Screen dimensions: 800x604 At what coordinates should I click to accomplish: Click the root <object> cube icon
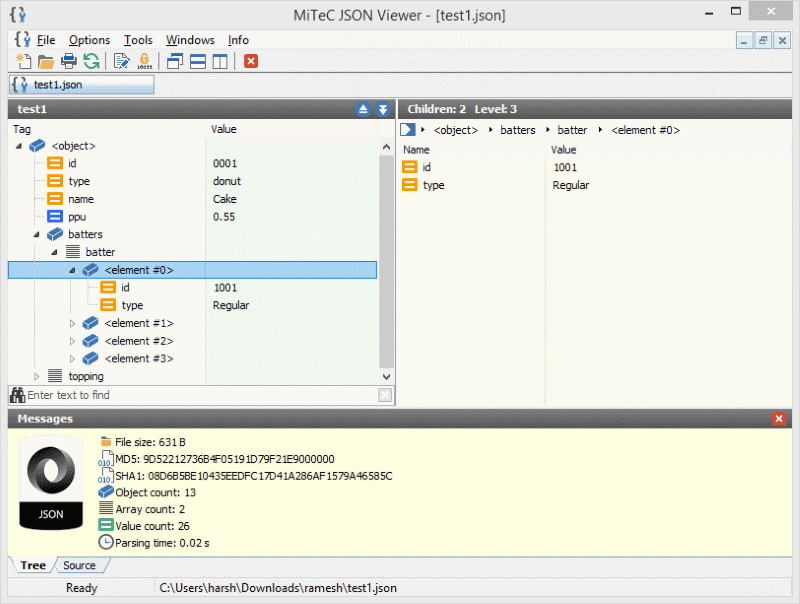(x=37, y=146)
